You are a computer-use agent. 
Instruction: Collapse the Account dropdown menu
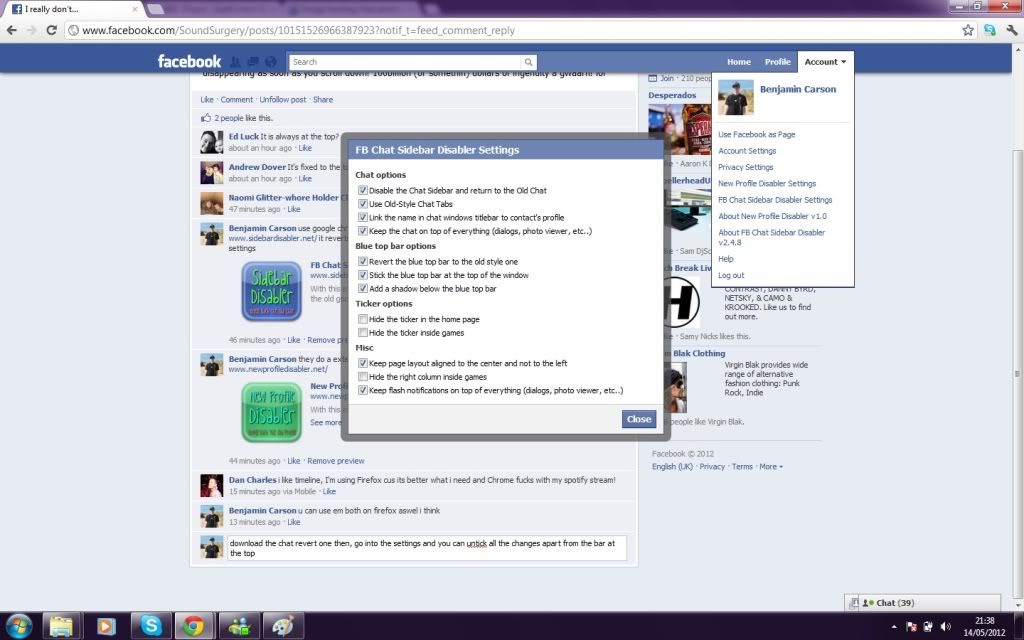click(x=825, y=62)
